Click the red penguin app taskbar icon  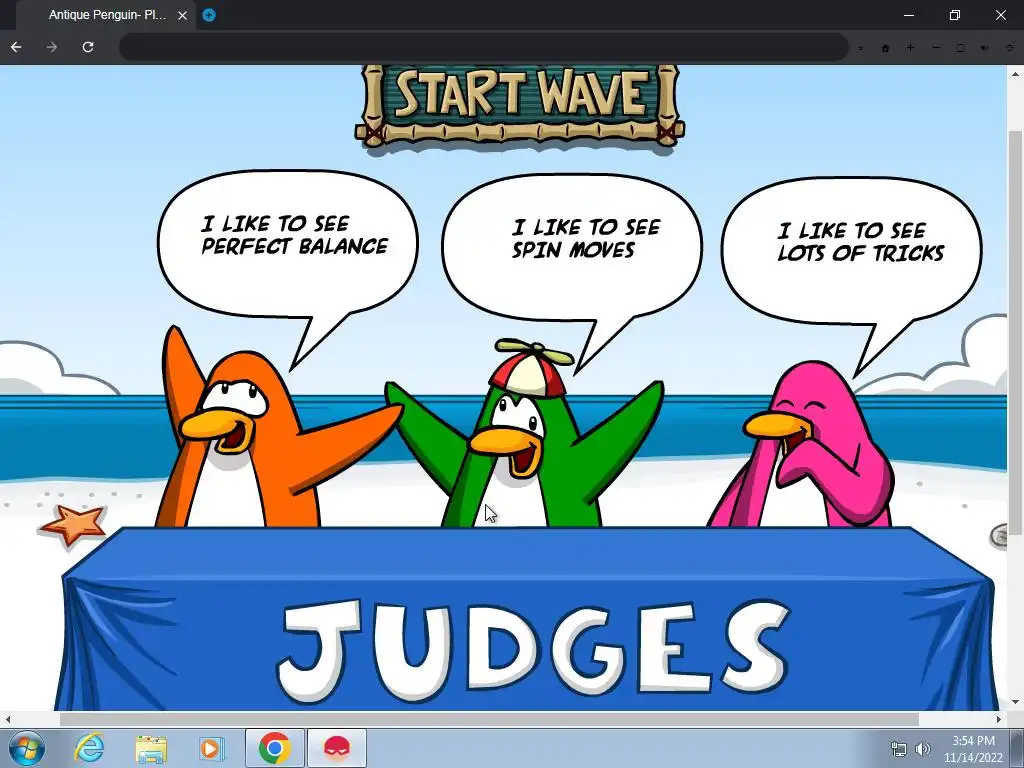pos(337,748)
